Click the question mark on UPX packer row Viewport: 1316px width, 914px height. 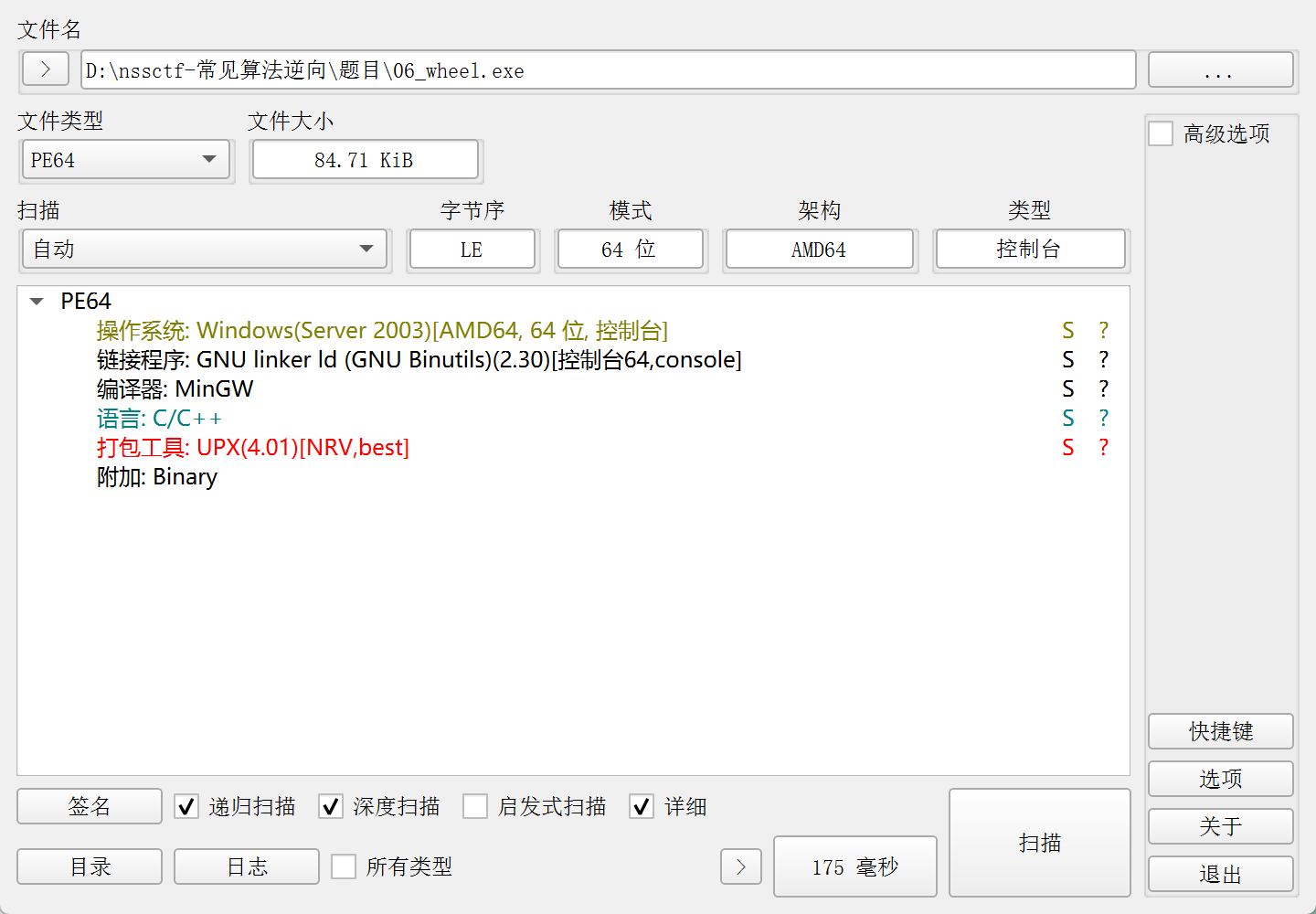pos(1103,448)
